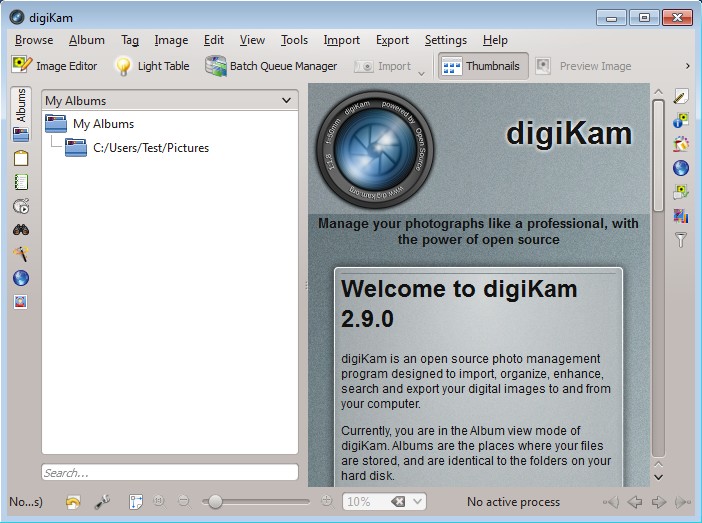Open the Colors panel in right sidebar
The height and width of the screenshot is (523, 702).
click(x=681, y=216)
